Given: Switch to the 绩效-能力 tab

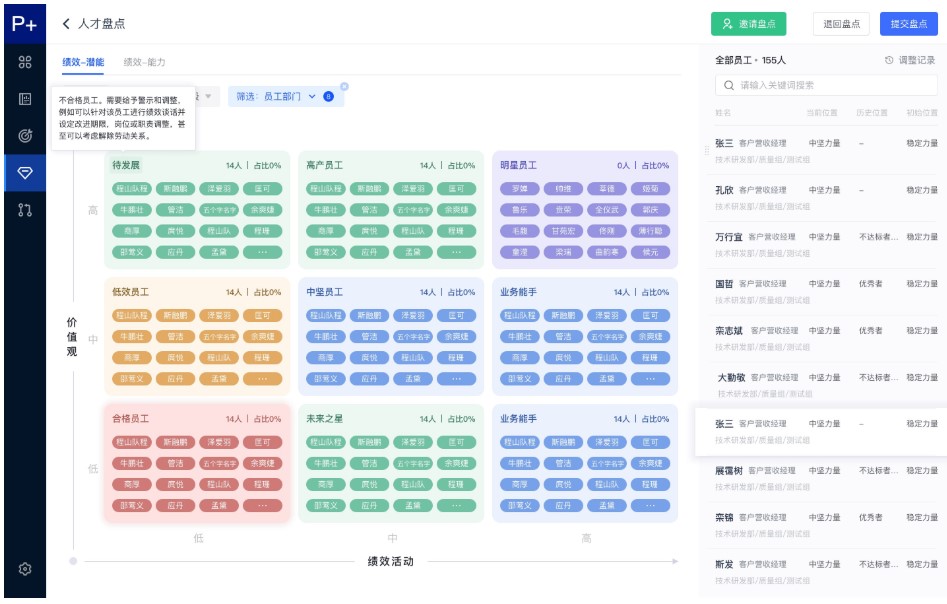Looking at the screenshot, I should point(144,62).
